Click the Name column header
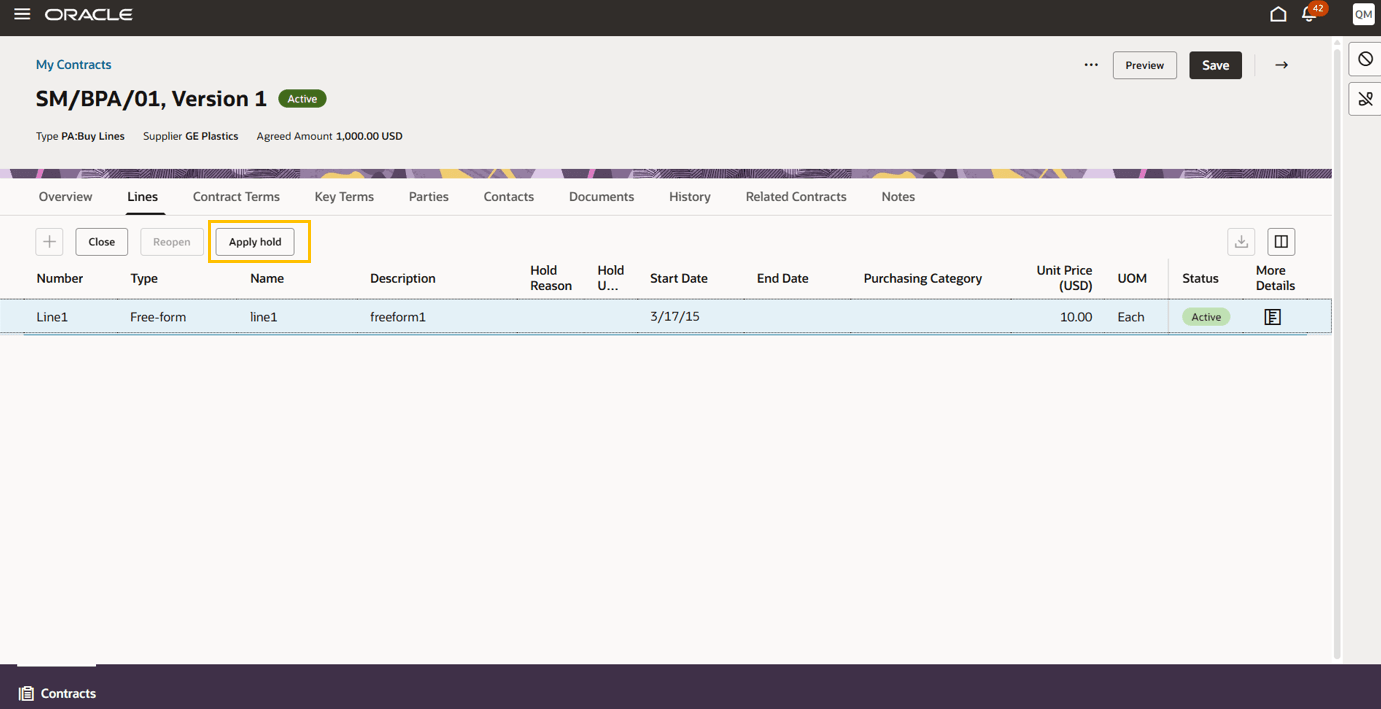 click(x=267, y=278)
